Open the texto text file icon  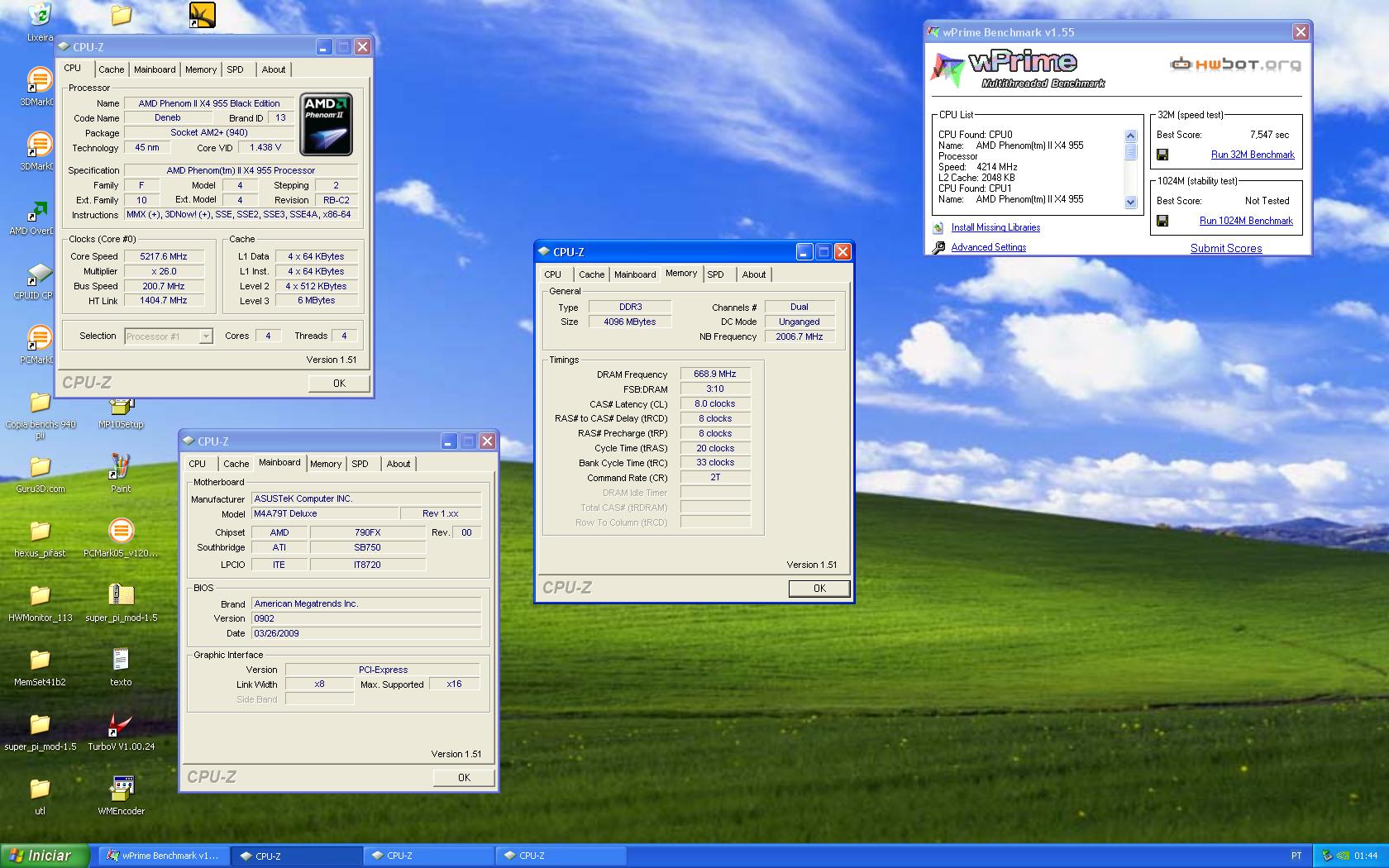[121, 660]
